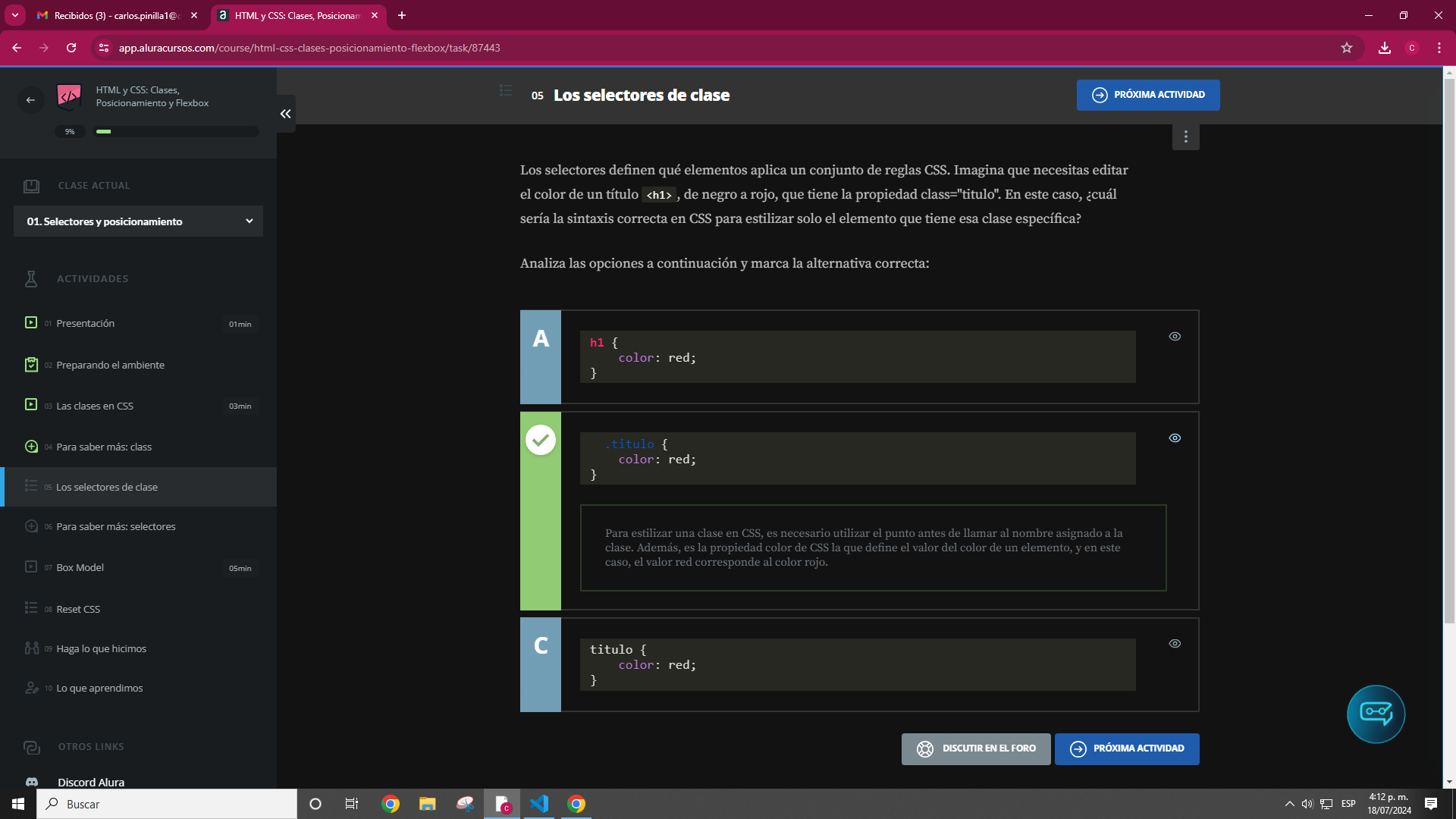Open Visual Studio Code from the taskbar
This screenshot has height=819, width=1456.
point(539,804)
